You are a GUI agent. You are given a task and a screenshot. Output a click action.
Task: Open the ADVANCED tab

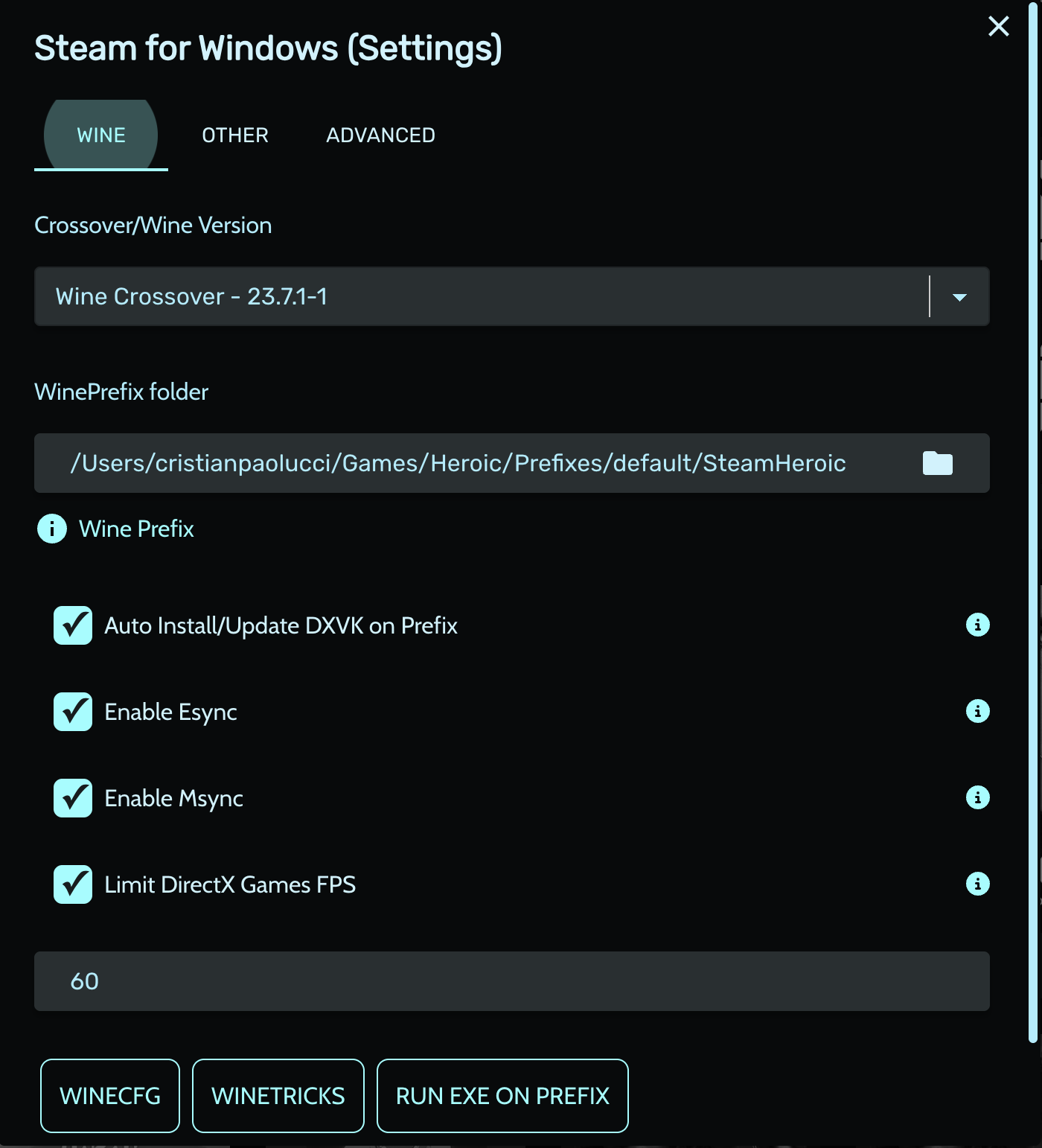coord(380,135)
